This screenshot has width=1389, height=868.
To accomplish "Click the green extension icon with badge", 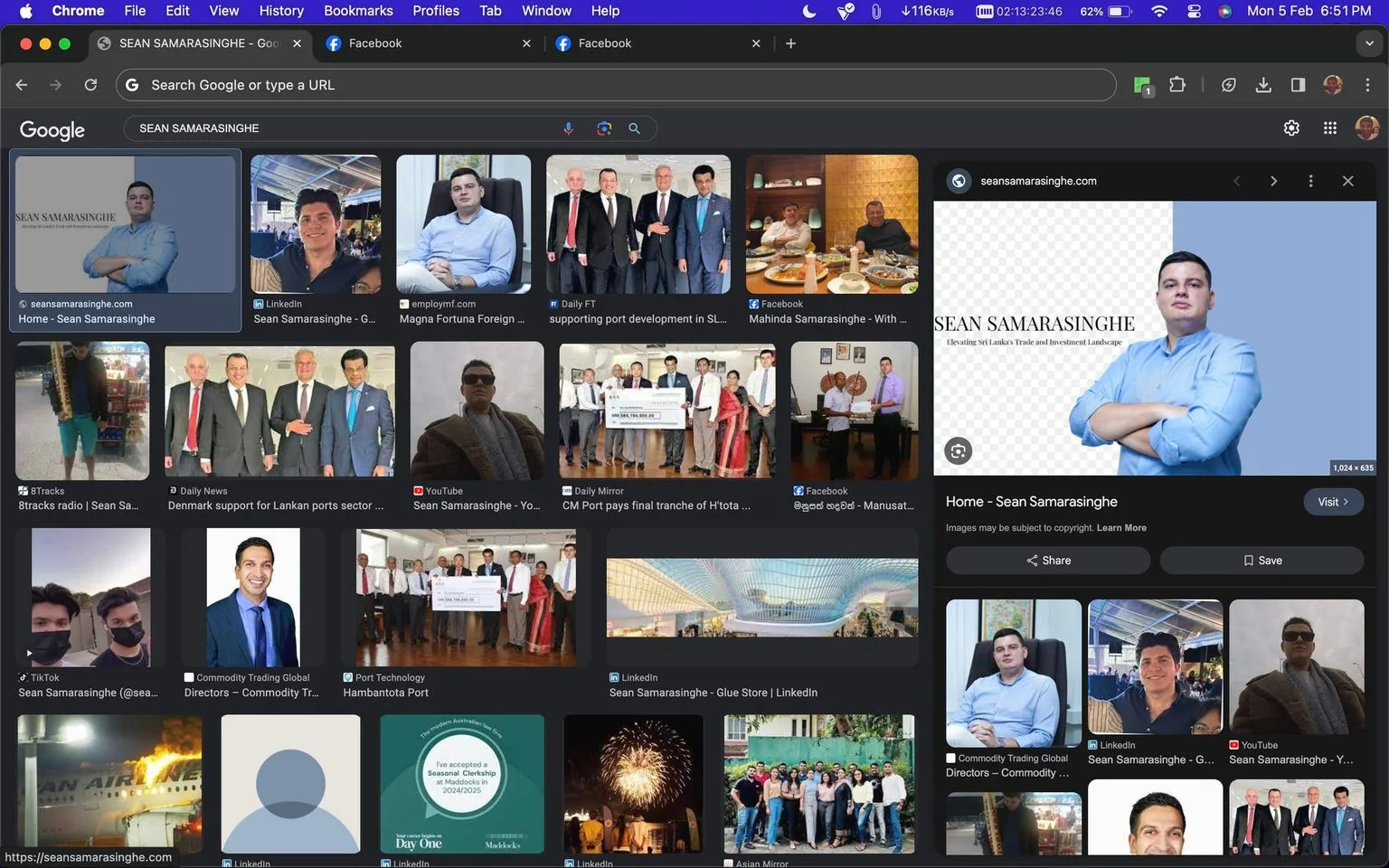I will [1143, 86].
